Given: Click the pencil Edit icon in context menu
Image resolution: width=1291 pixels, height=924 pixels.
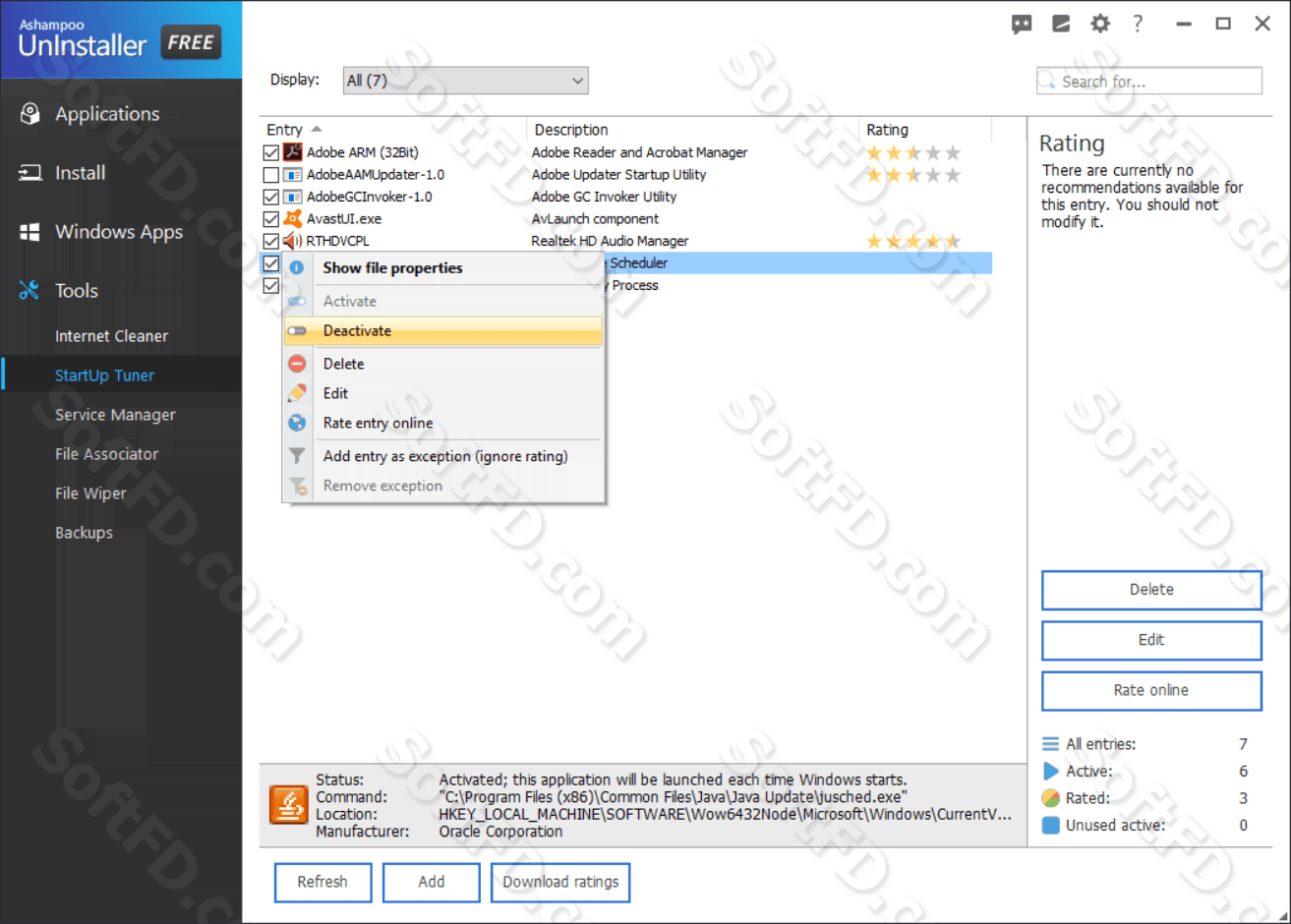Looking at the screenshot, I should point(297,393).
